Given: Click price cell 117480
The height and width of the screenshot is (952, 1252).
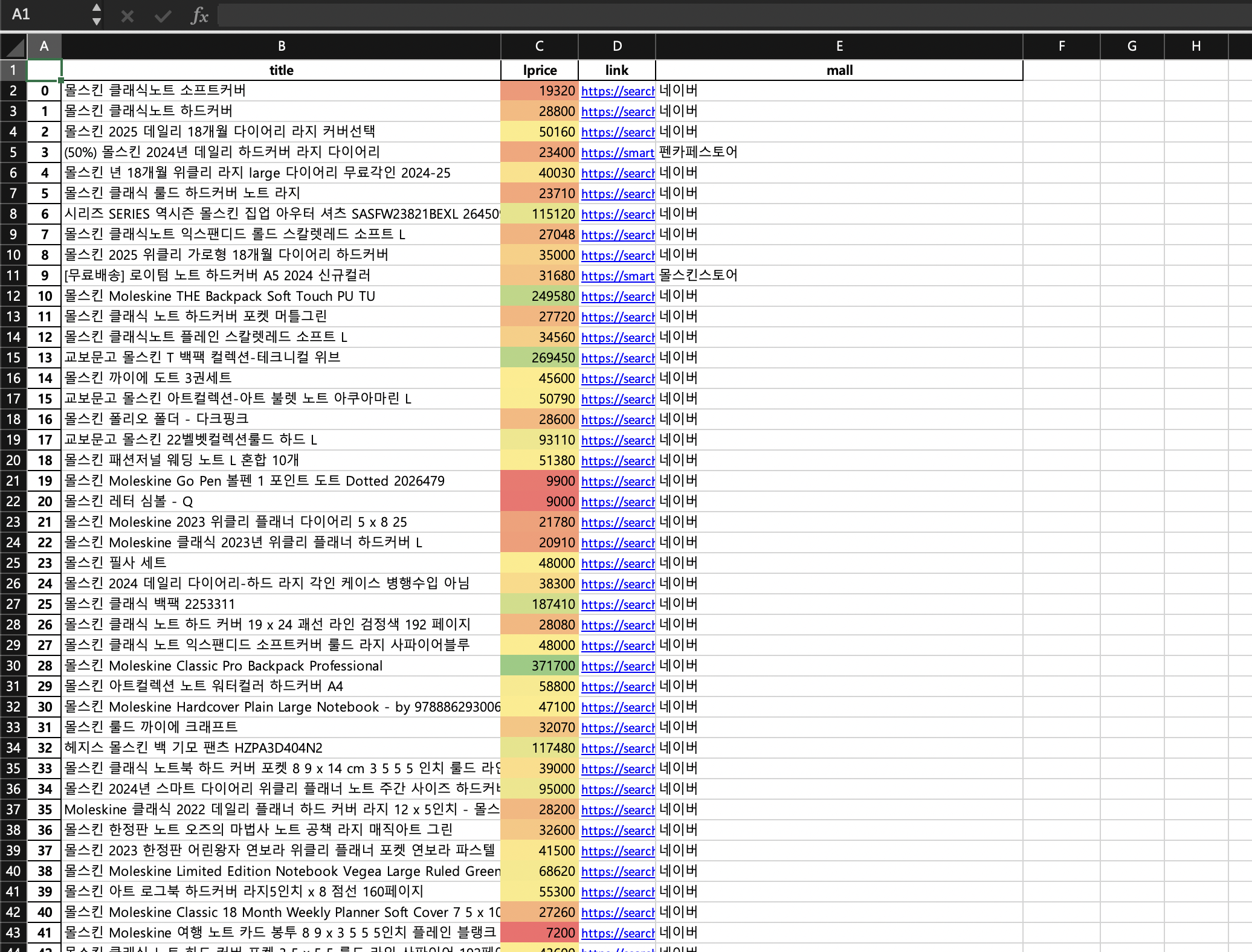Looking at the screenshot, I should click(539, 748).
